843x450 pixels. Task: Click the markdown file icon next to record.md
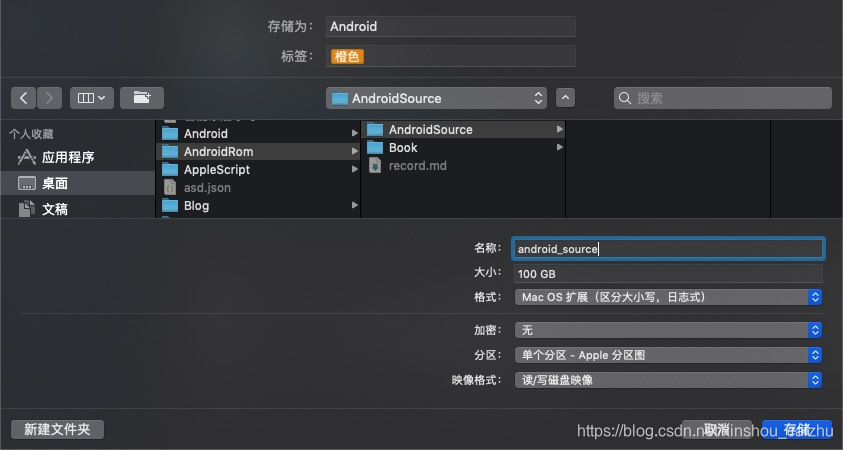pyautogui.click(x=375, y=166)
